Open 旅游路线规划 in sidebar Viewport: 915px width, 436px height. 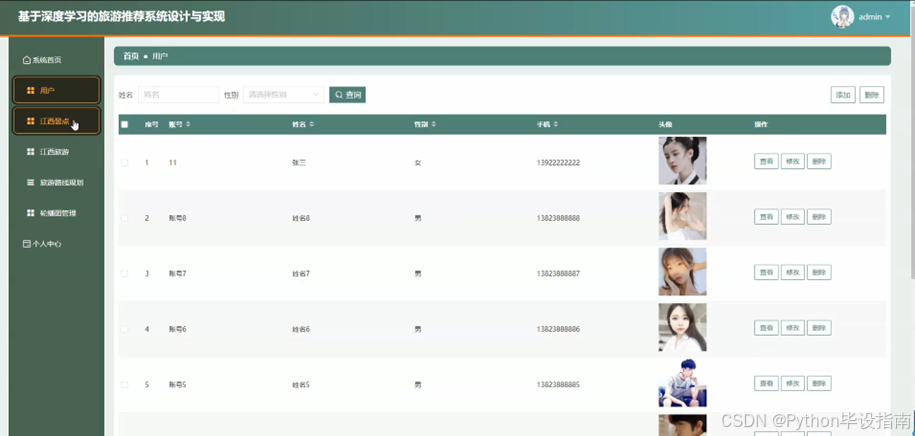57,183
